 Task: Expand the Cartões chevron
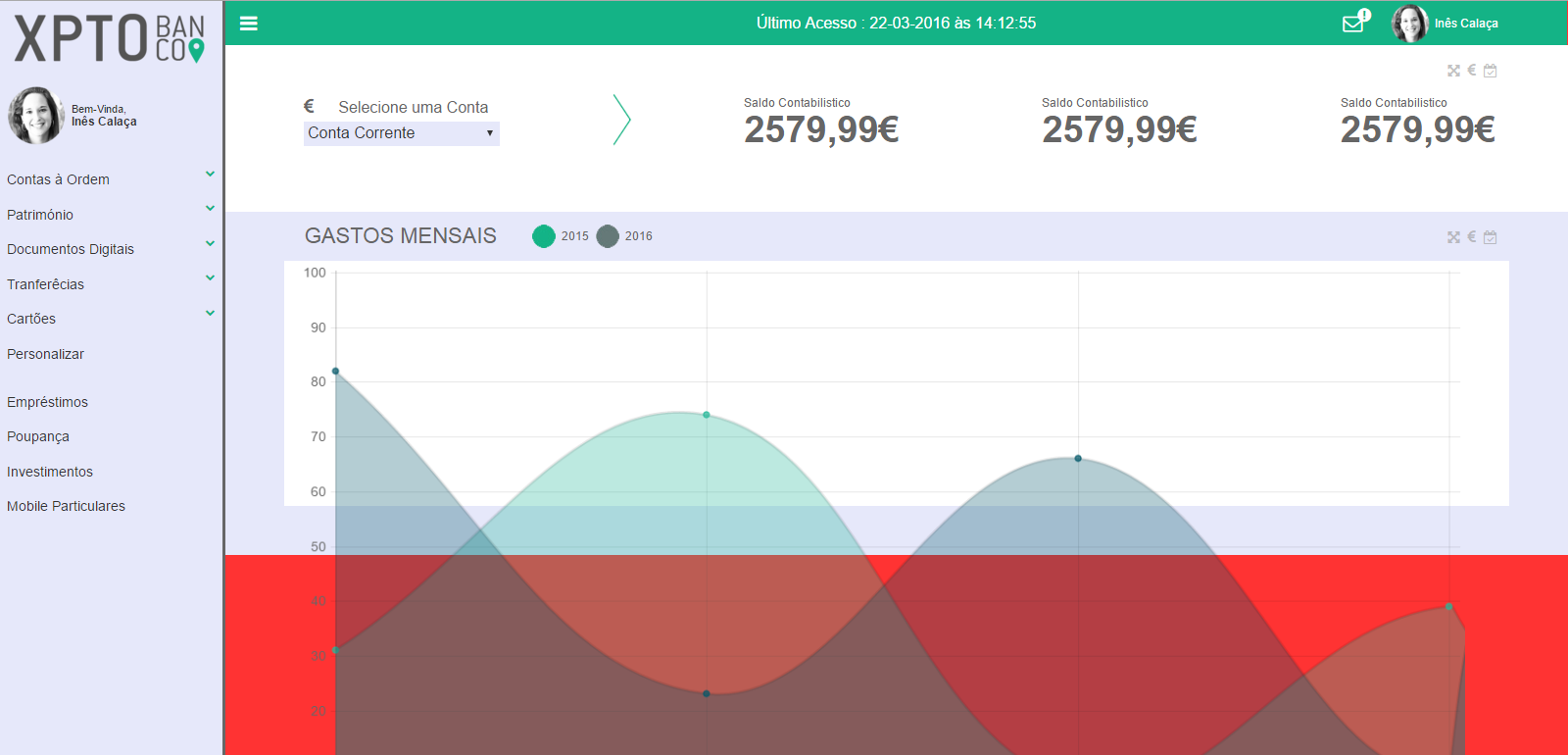pyautogui.click(x=210, y=313)
